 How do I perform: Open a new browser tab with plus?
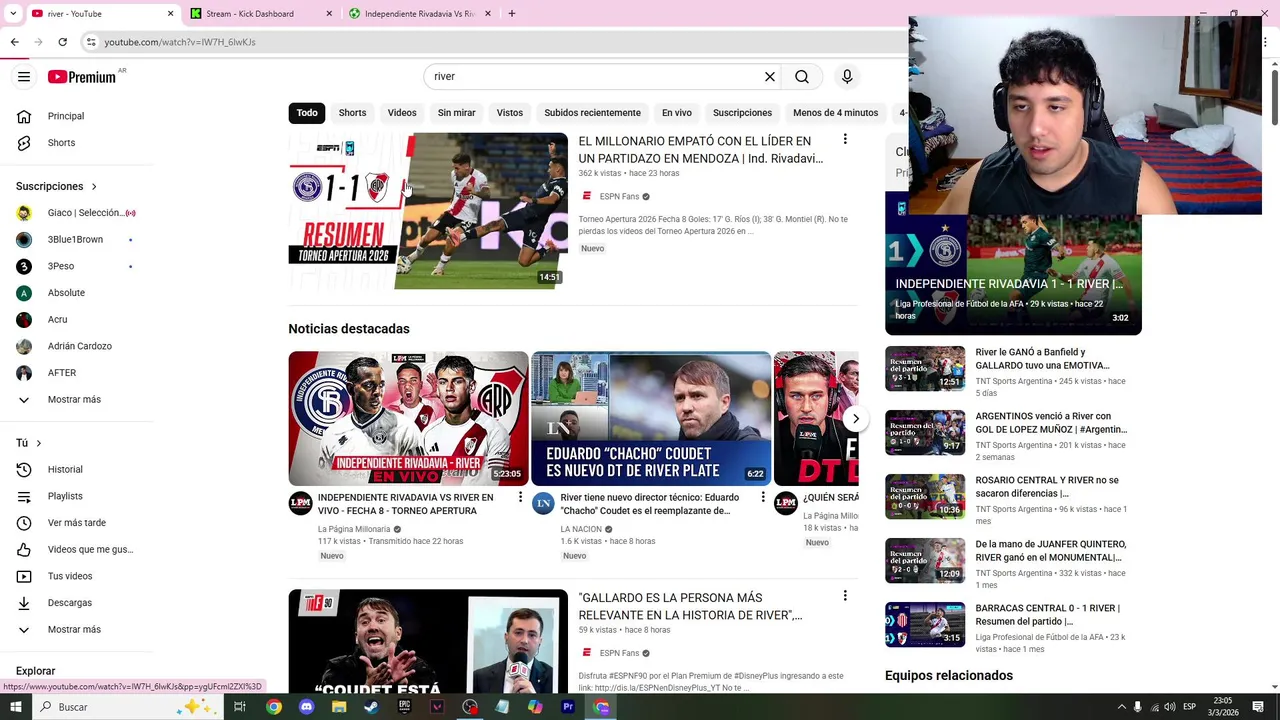(512, 14)
